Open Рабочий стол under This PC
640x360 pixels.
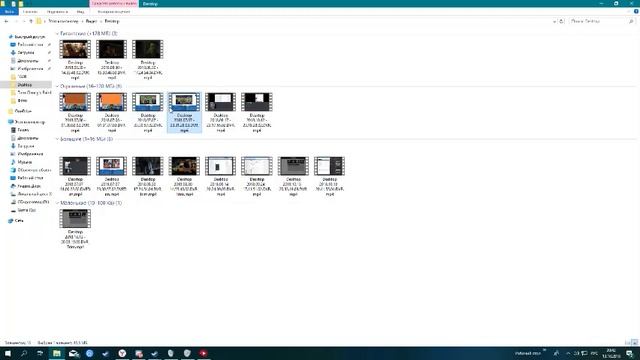point(30,178)
